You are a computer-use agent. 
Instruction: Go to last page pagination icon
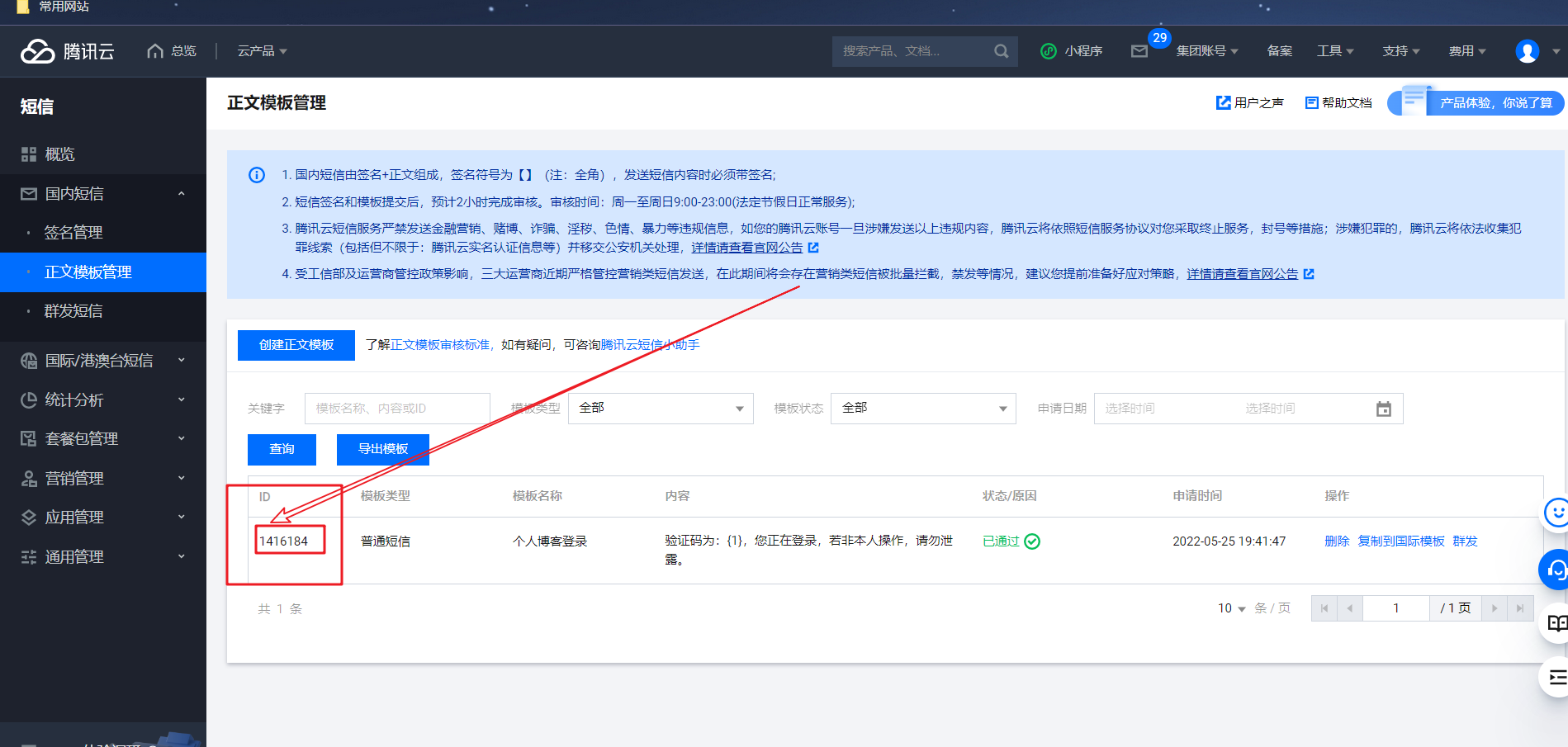point(1519,608)
